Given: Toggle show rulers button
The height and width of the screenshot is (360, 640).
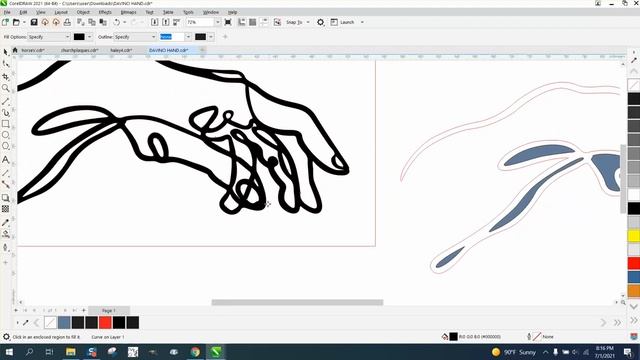Looking at the screenshot, I should click(x=242, y=22).
